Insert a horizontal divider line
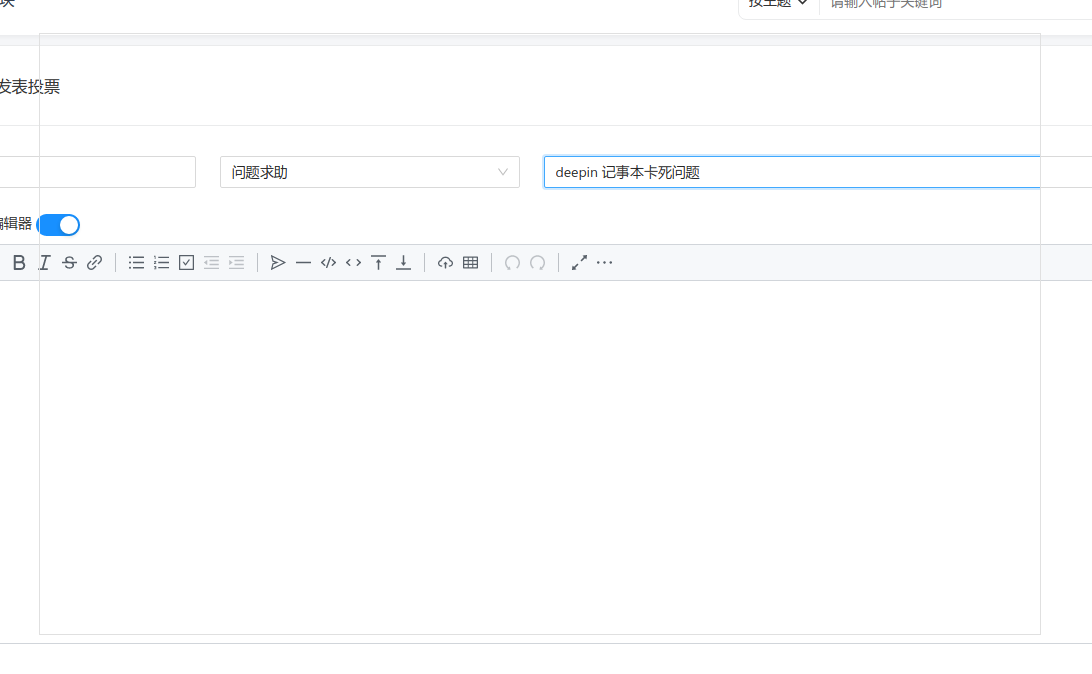 (303, 262)
